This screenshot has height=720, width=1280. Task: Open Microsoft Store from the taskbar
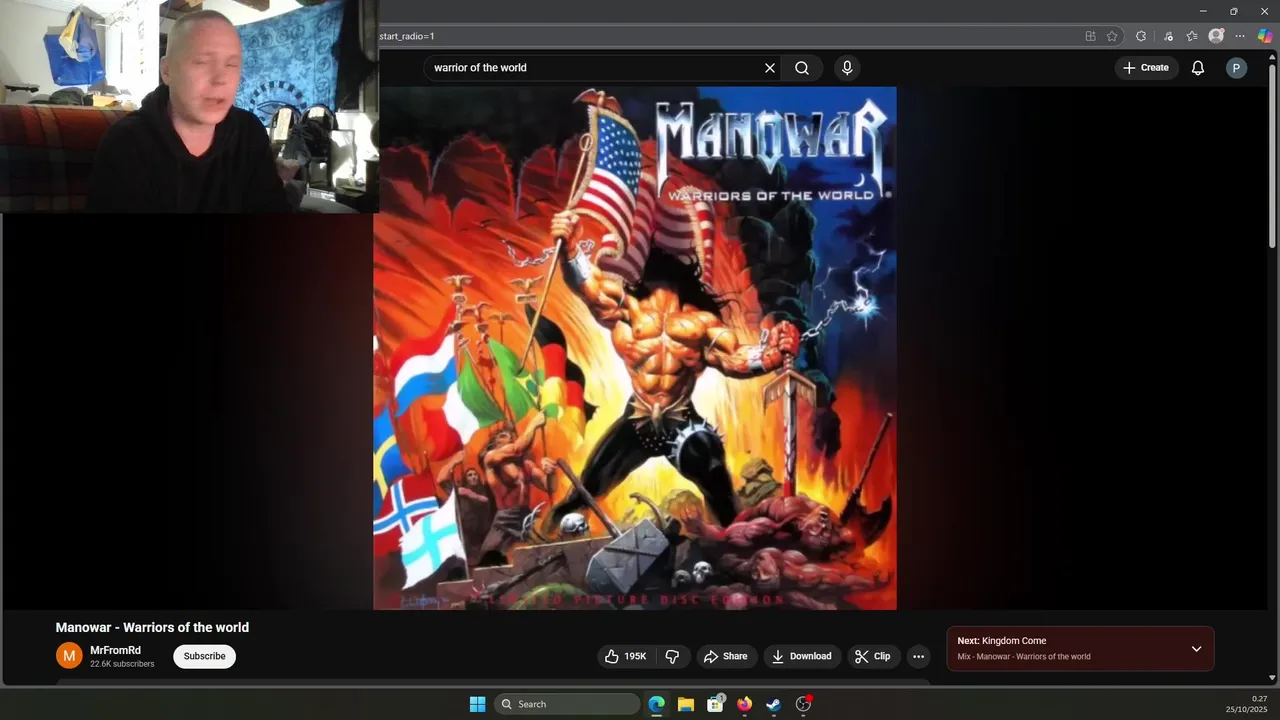715,704
